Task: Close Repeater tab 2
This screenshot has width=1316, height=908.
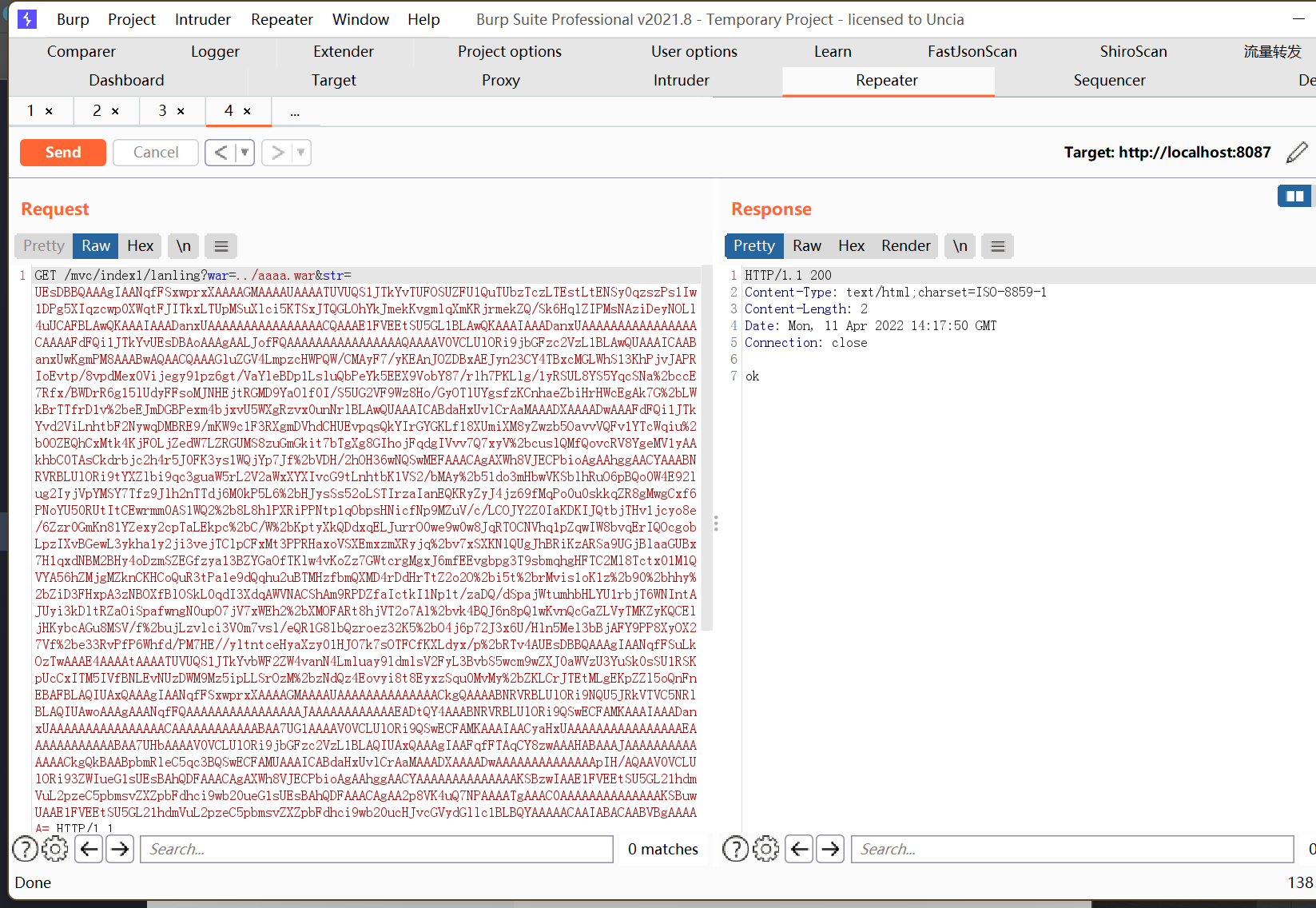Action: (115, 111)
